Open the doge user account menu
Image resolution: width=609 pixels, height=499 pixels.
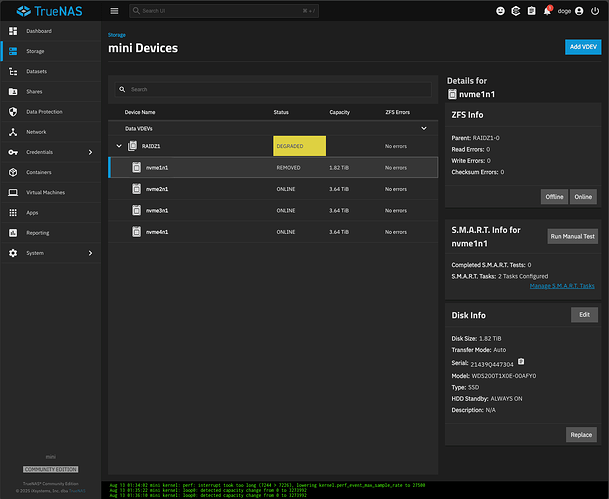click(x=570, y=11)
